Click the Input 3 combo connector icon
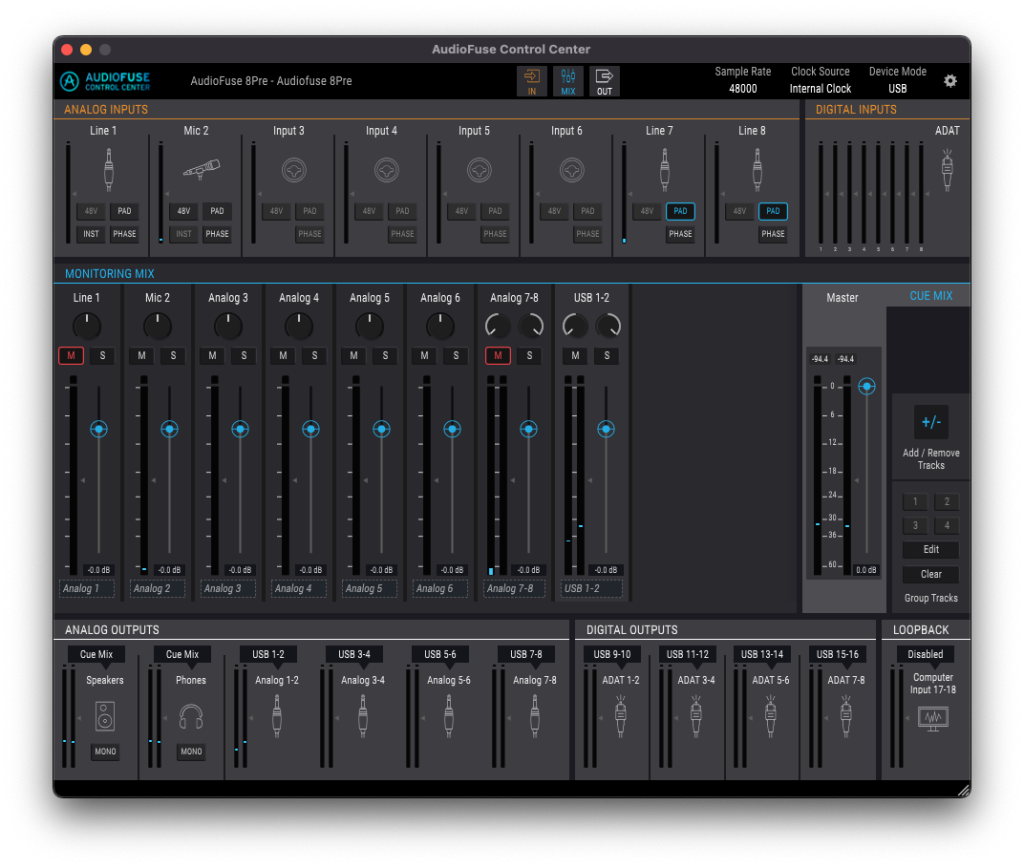Screen dimensions: 1024x868 click(x=294, y=170)
